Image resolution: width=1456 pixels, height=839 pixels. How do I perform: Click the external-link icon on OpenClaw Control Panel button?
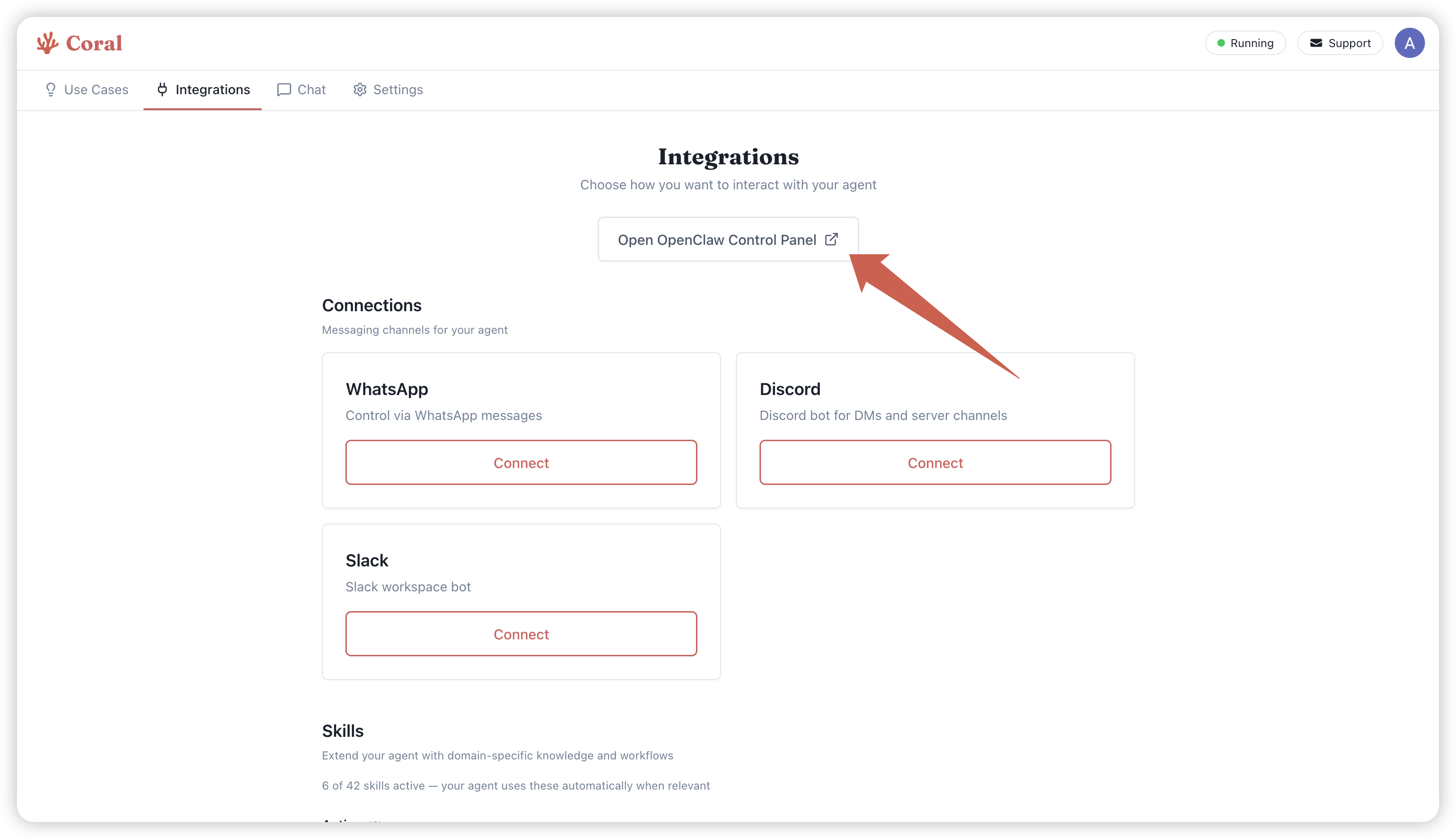tap(832, 239)
